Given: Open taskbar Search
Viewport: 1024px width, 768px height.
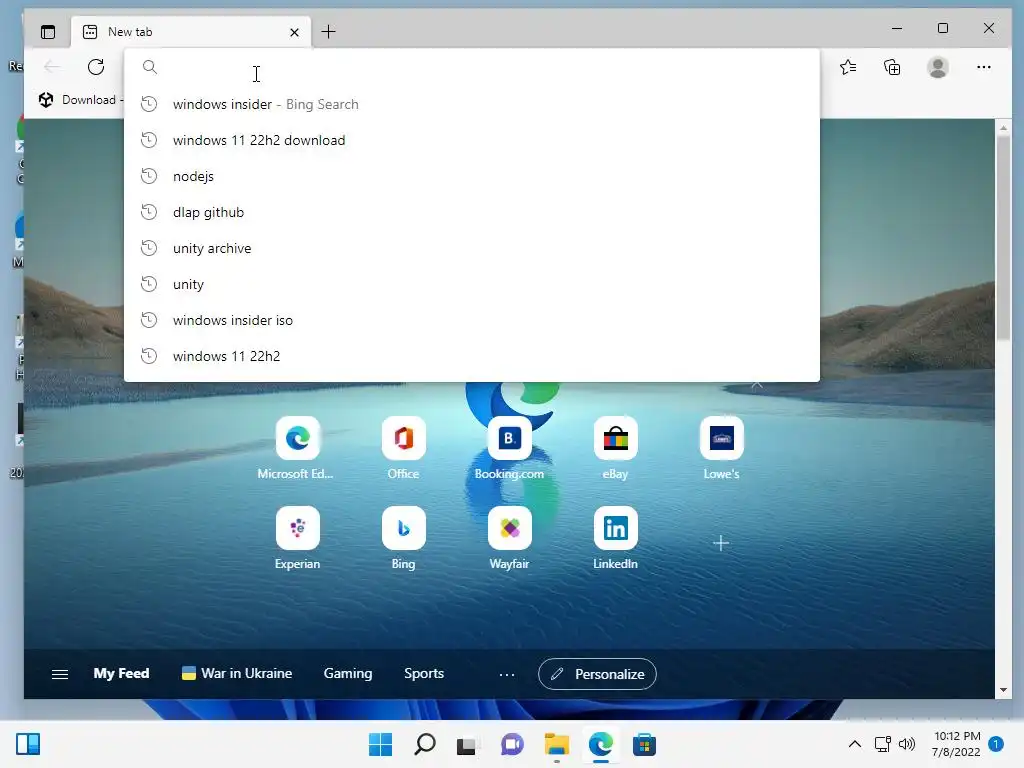Looking at the screenshot, I should [424, 744].
